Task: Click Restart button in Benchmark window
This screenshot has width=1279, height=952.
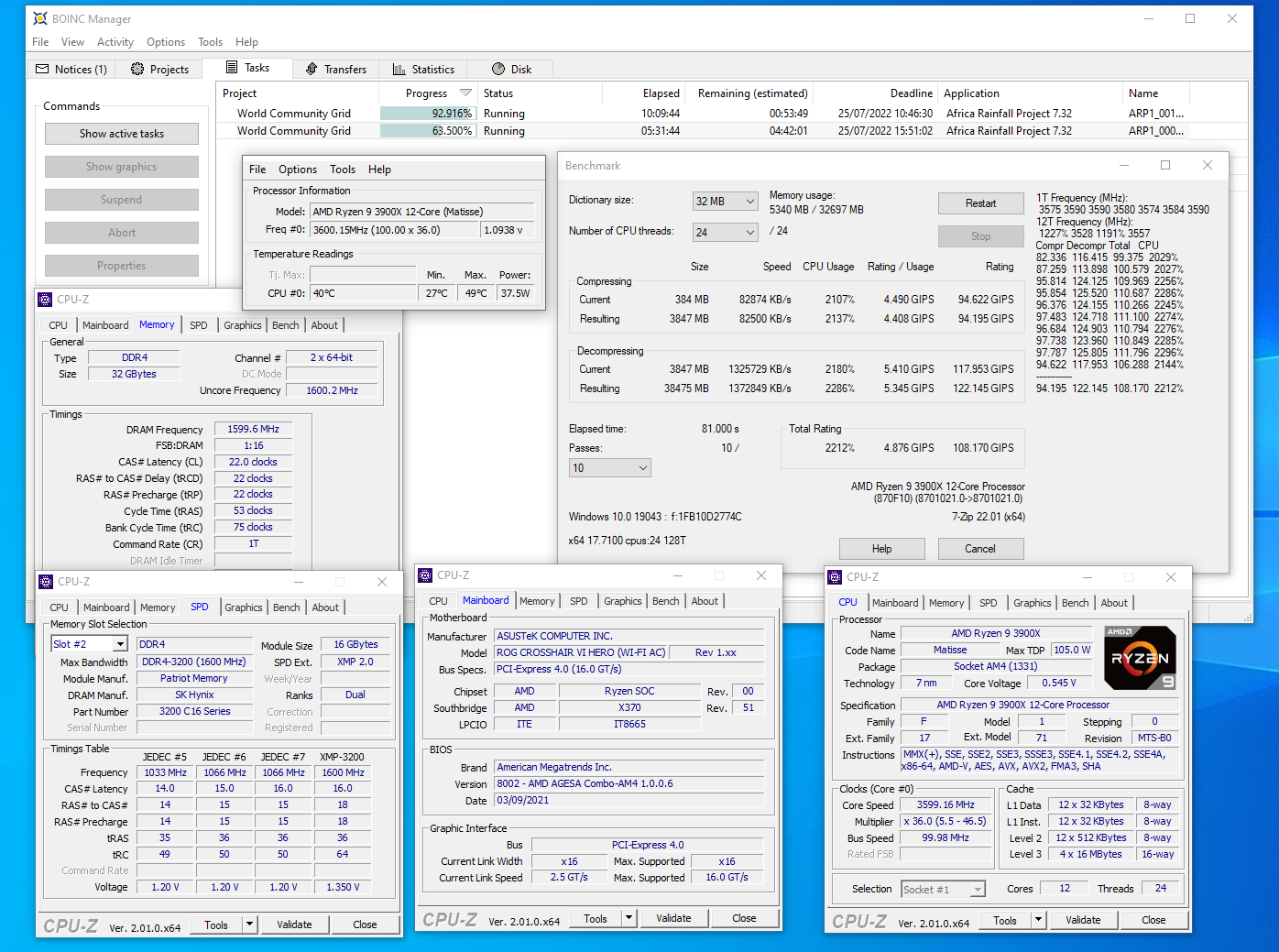Action: [x=980, y=203]
